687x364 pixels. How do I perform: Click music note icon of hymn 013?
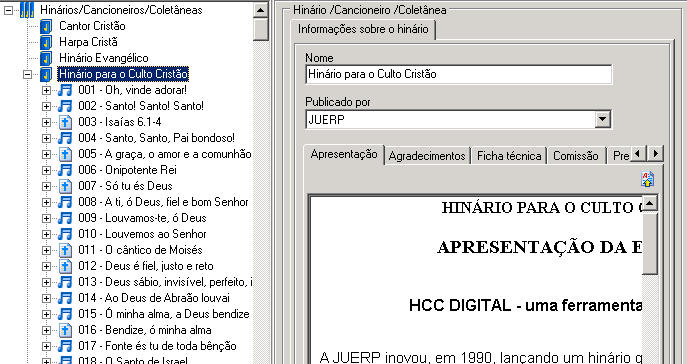[x=65, y=282]
